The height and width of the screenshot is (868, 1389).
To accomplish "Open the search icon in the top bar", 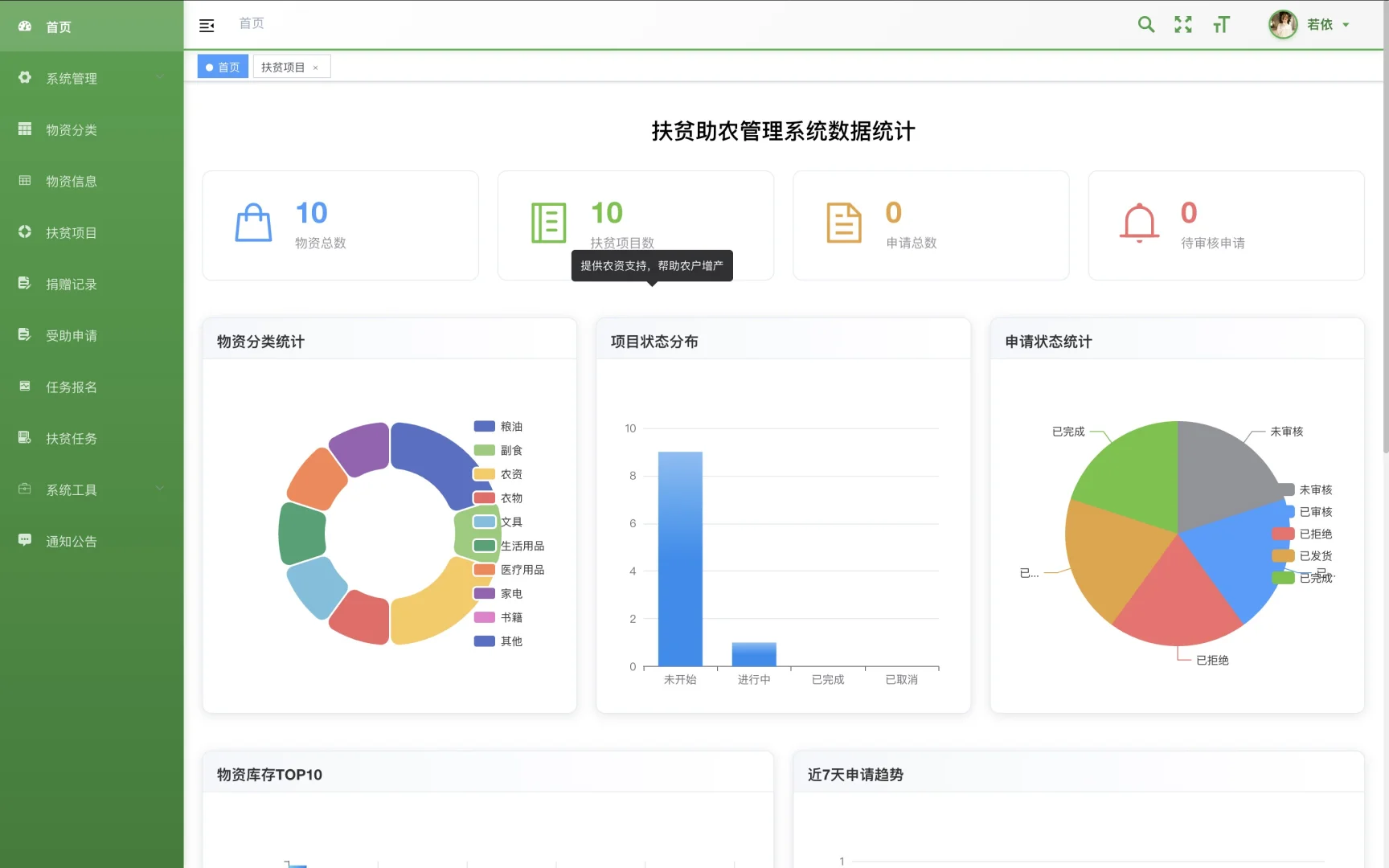I will 1145,24.
